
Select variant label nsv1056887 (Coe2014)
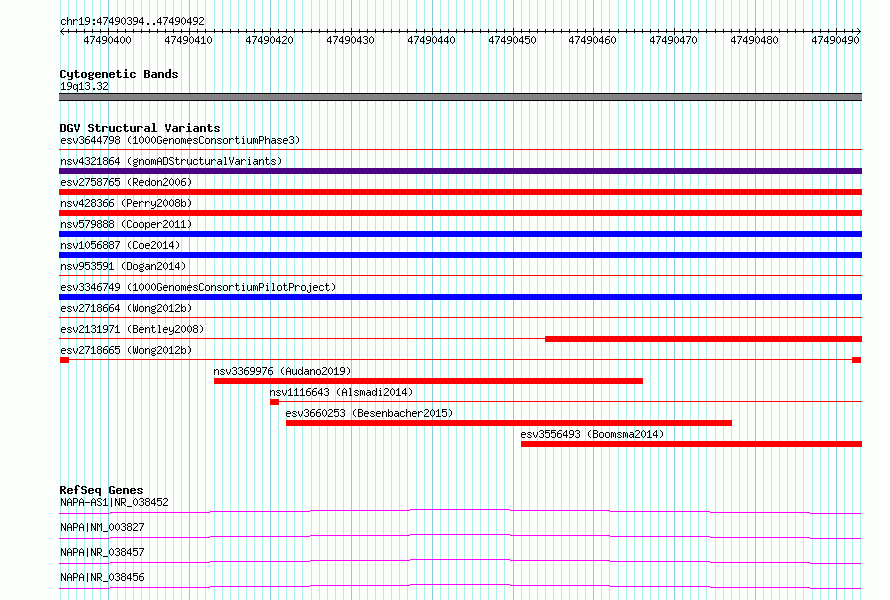120,245
